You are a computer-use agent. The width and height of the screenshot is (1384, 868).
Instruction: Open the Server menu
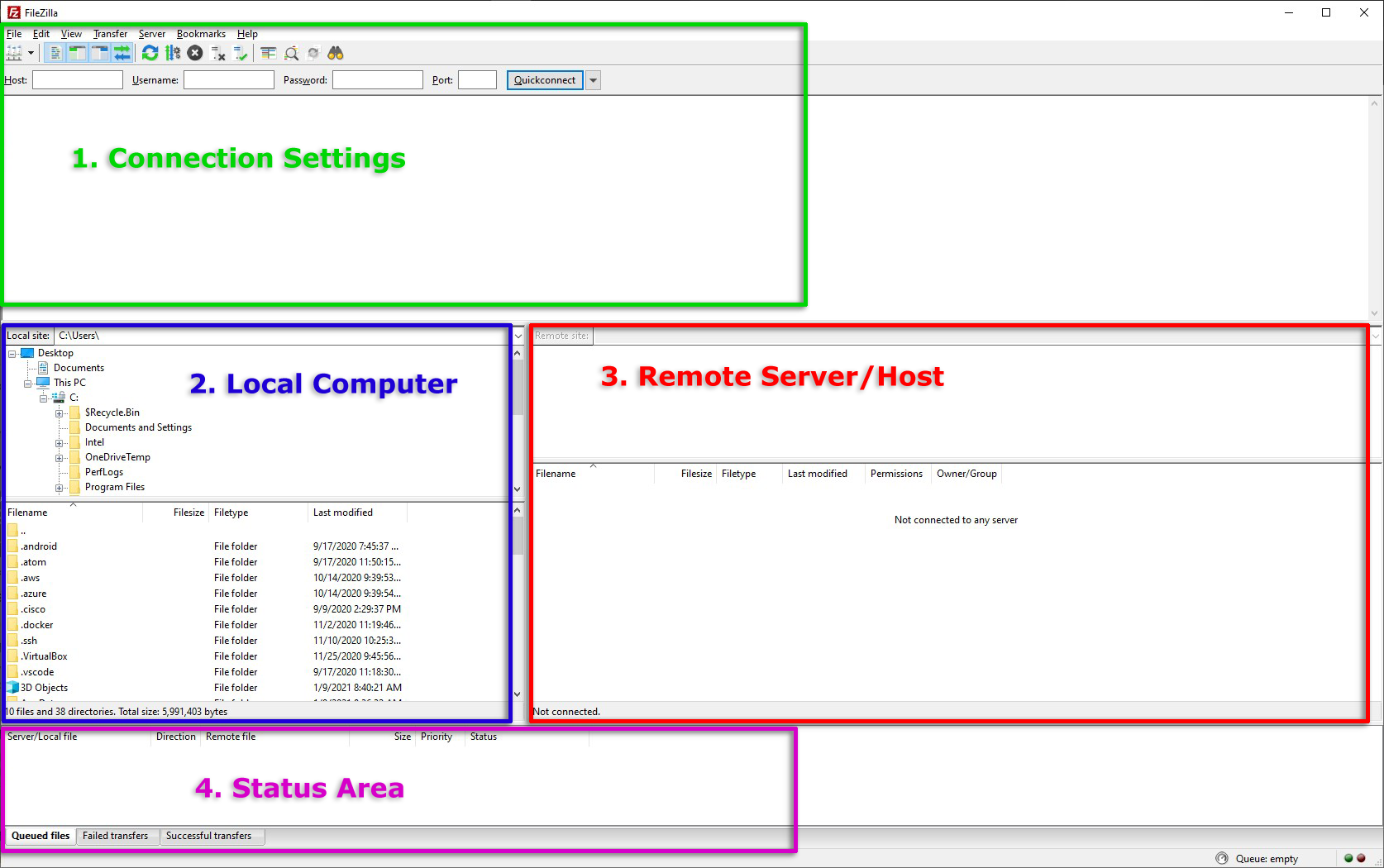pyautogui.click(x=152, y=34)
